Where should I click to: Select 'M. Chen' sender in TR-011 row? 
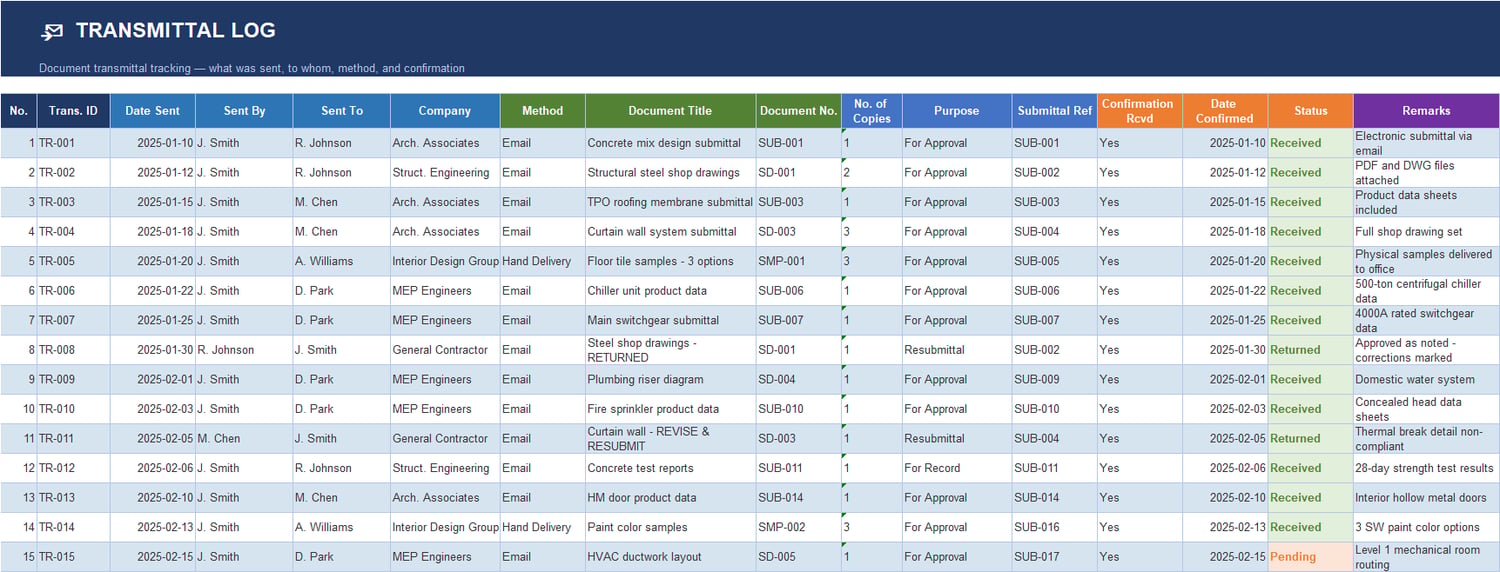tap(244, 439)
